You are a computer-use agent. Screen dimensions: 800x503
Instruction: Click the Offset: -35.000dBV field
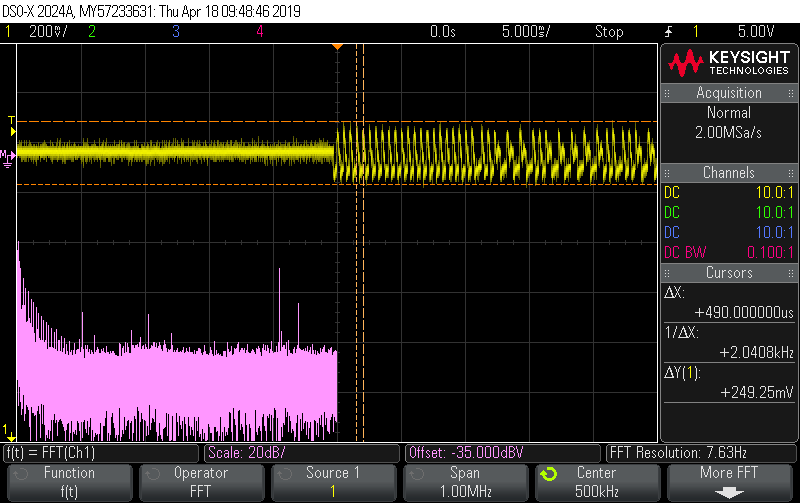pos(503,453)
